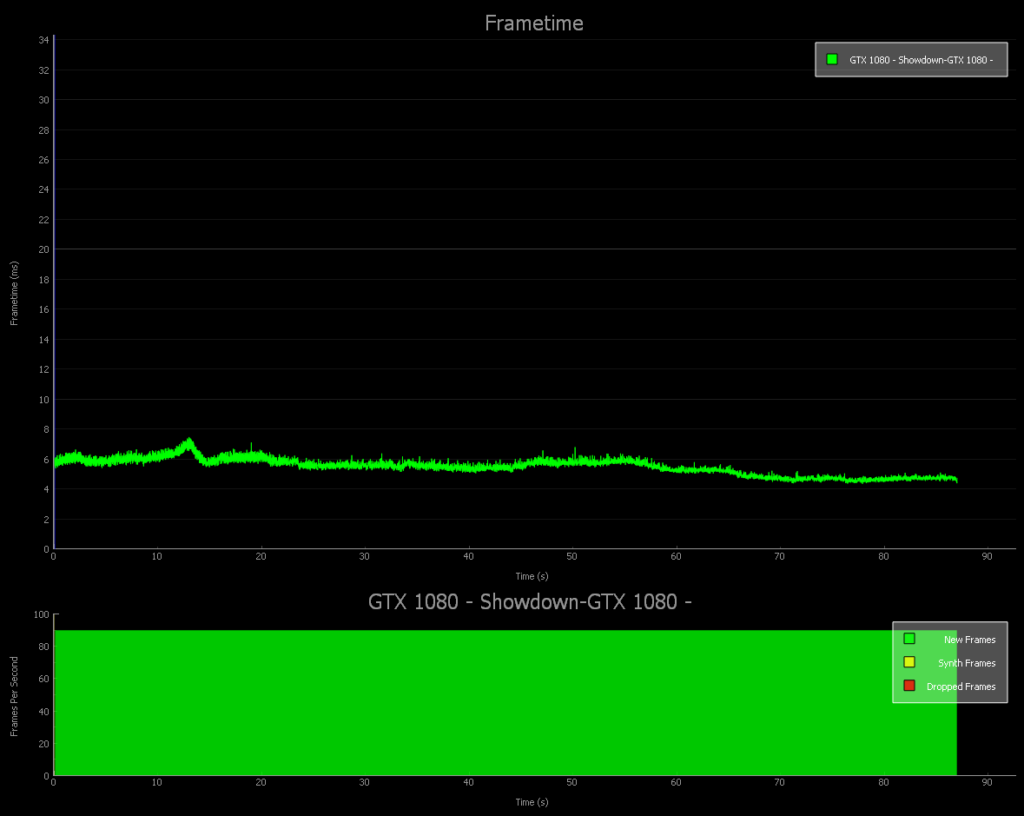This screenshot has width=1024, height=816.
Task: Click the 'Frames Per Second' y-axis label
Action: tap(15, 696)
